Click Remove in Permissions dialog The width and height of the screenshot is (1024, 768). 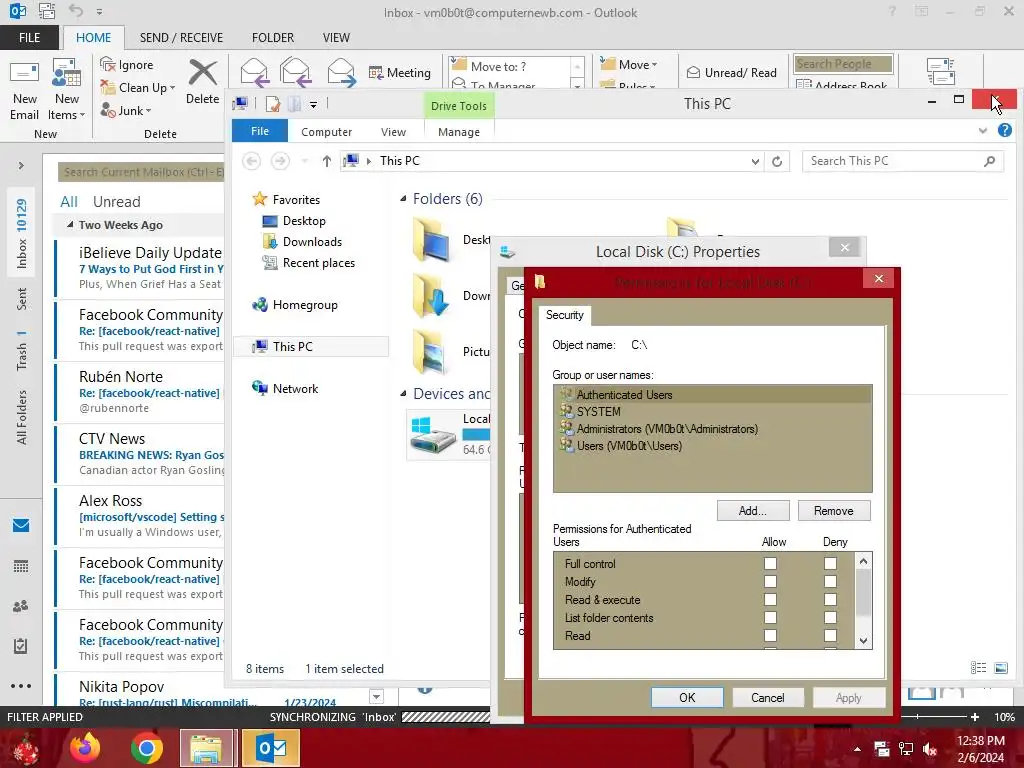click(833, 511)
